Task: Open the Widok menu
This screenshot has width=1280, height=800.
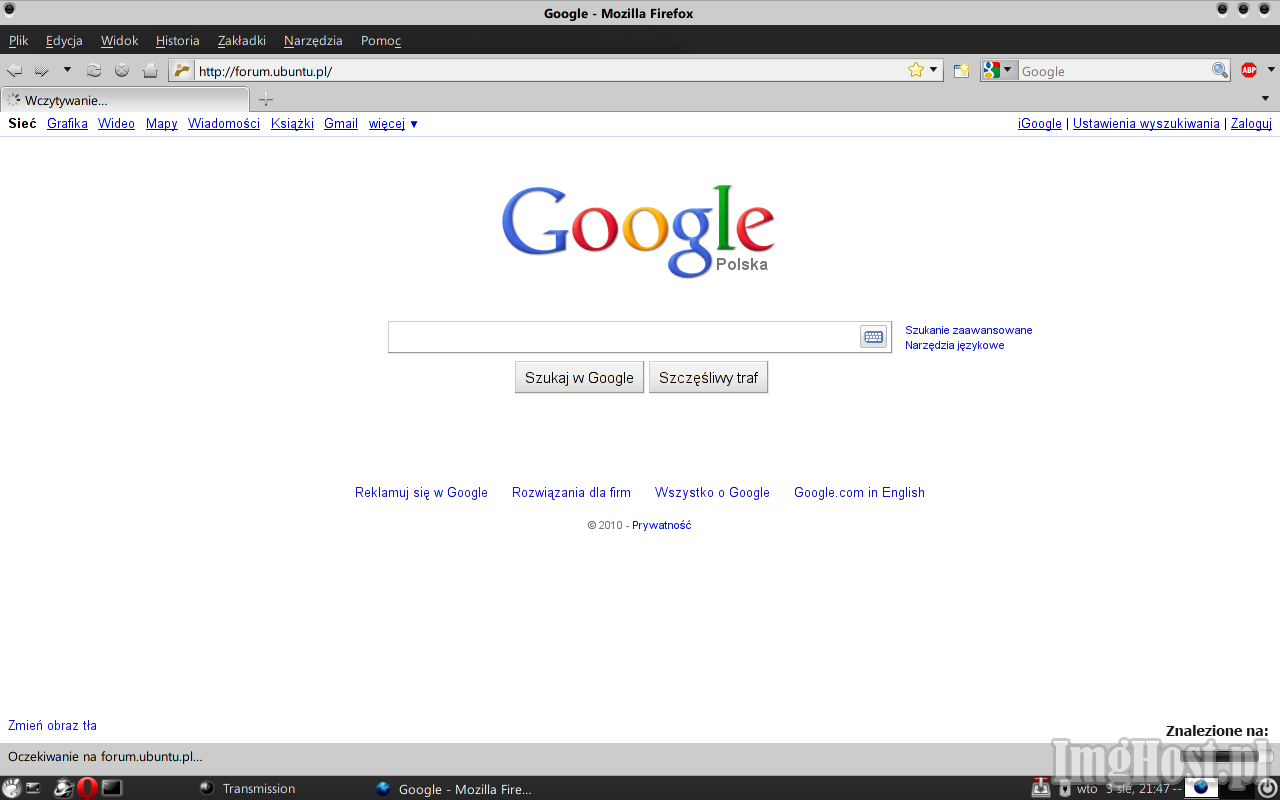Action: 119,41
